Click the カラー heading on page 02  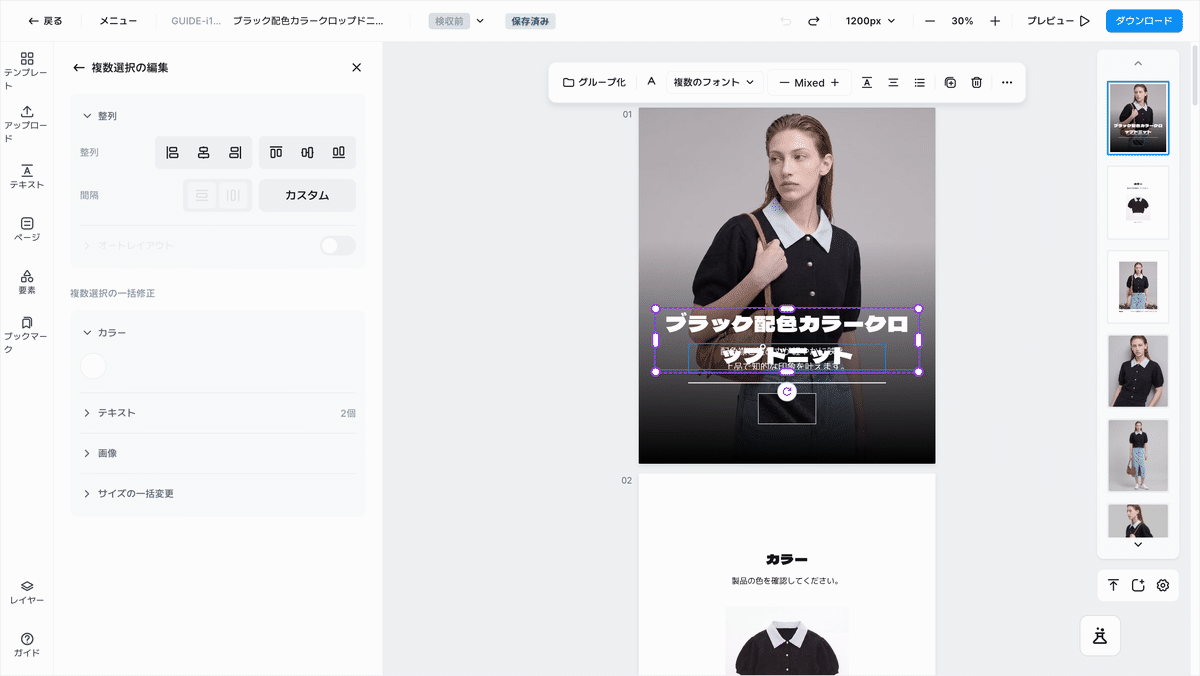tap(786, 560)
